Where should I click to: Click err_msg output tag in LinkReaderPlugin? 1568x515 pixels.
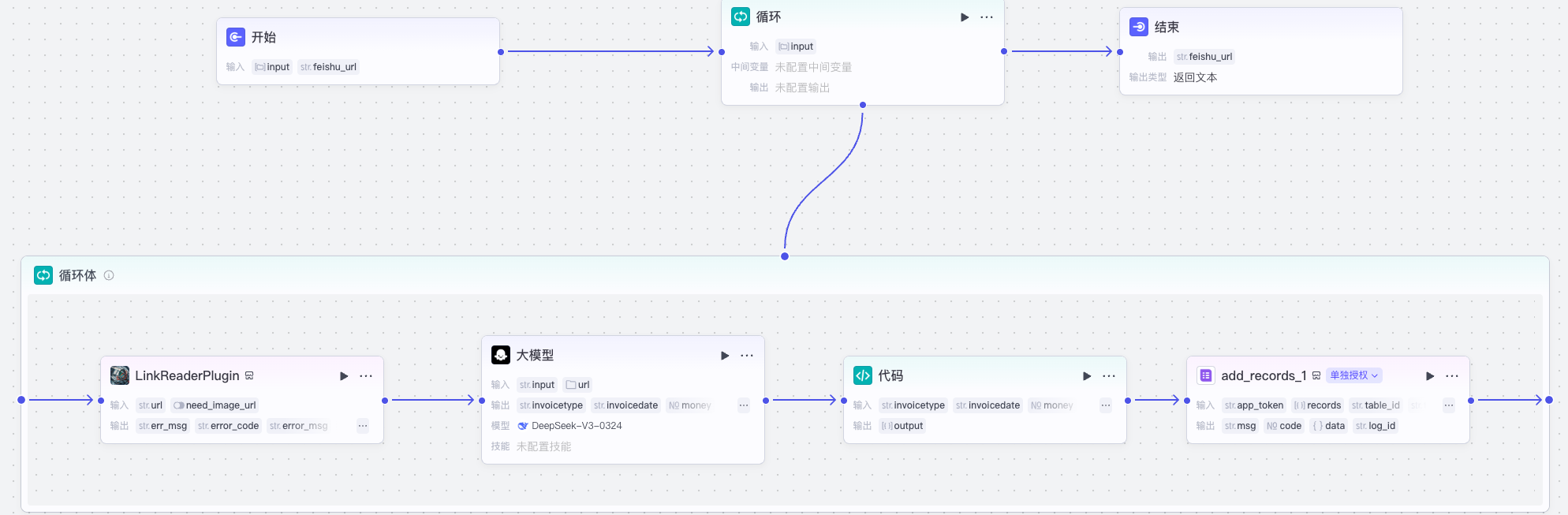(162, 426)
